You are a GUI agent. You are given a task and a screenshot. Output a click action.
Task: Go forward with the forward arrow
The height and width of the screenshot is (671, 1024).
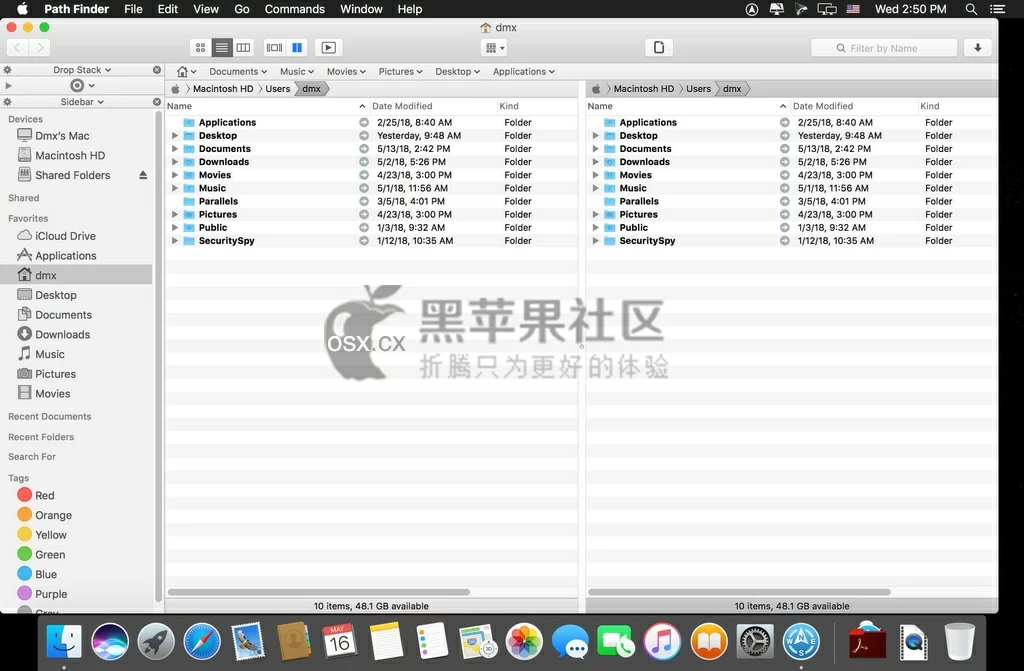(40, 48)
